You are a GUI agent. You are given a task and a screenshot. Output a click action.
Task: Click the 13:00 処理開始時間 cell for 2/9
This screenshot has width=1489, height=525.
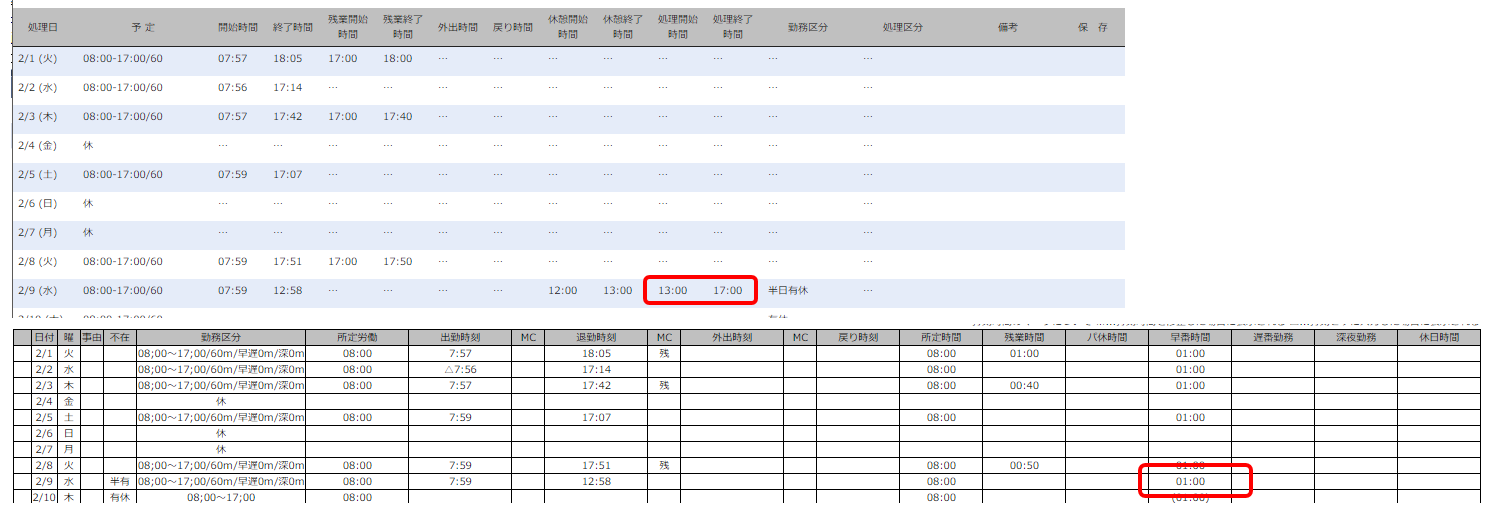click(x=673, y=291)
